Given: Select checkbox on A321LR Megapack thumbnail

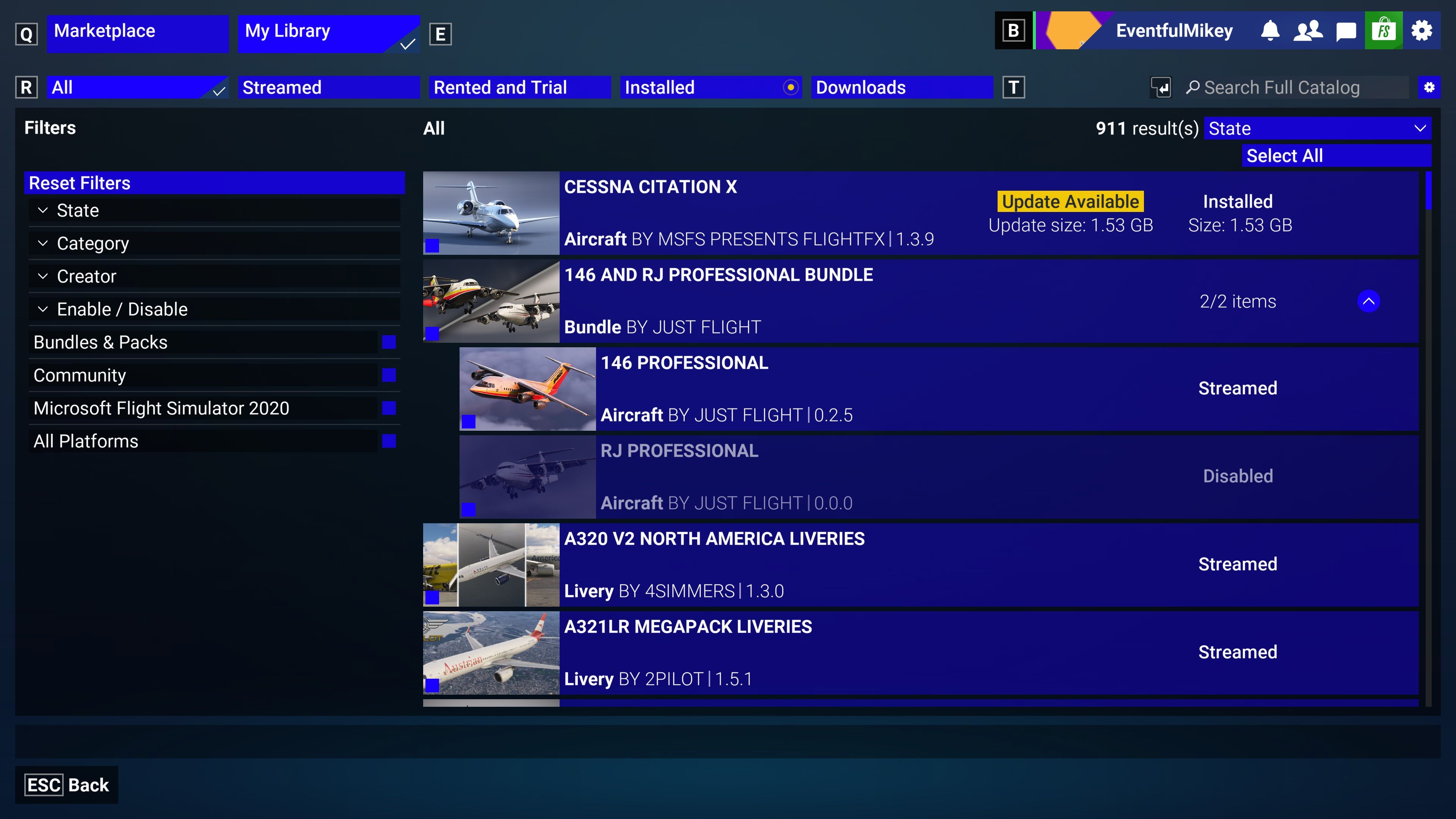Looking at the screenshot, I should (x=432, y=686).
